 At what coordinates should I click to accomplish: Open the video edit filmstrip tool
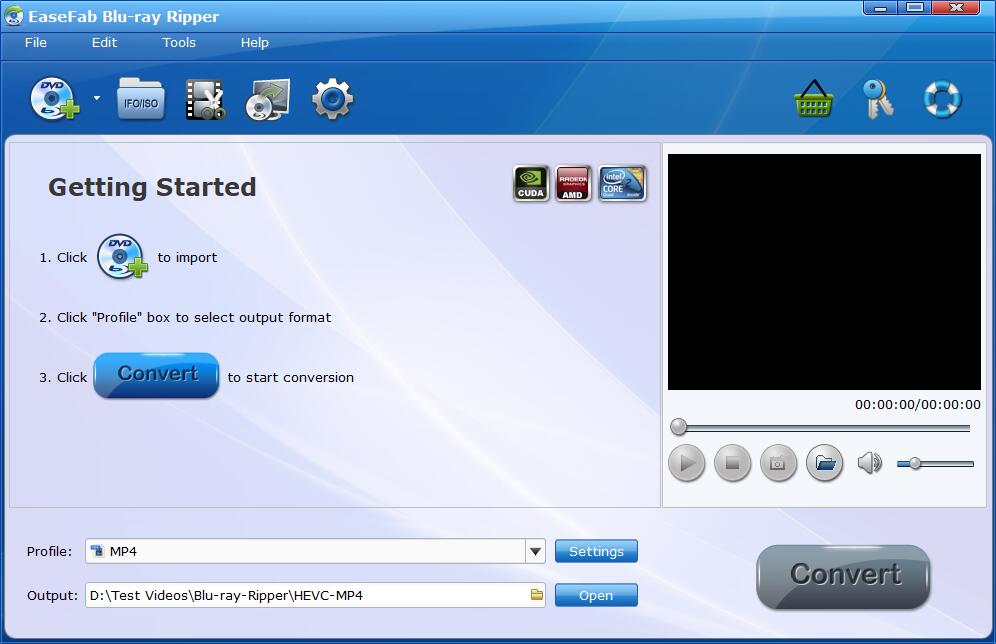pos(205,99)
